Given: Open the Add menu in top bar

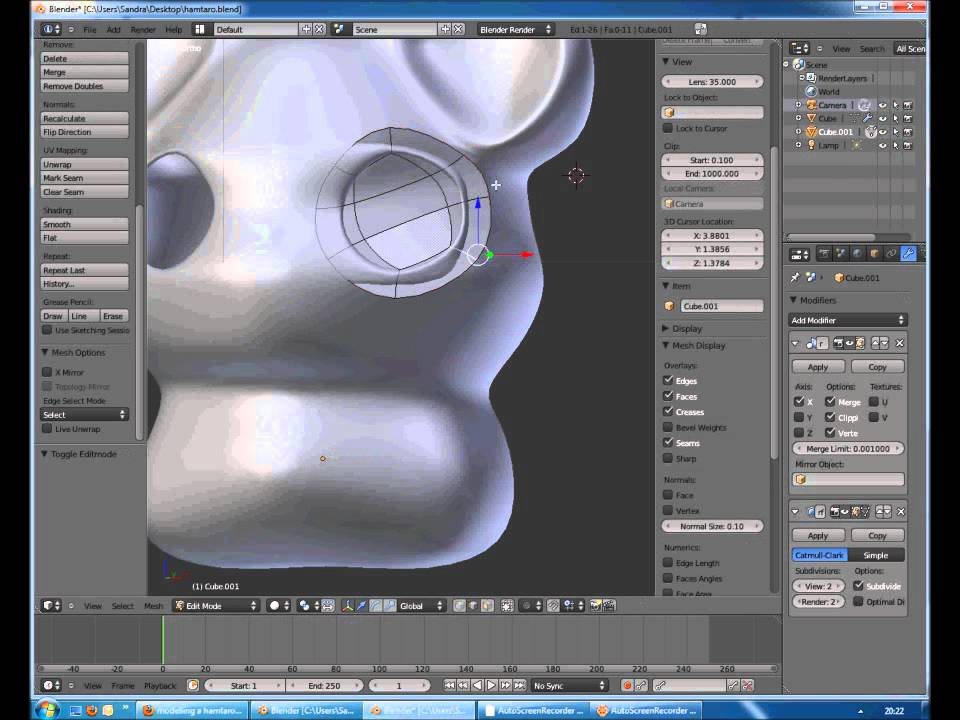Looking at the screenshot, I should 113,29.
